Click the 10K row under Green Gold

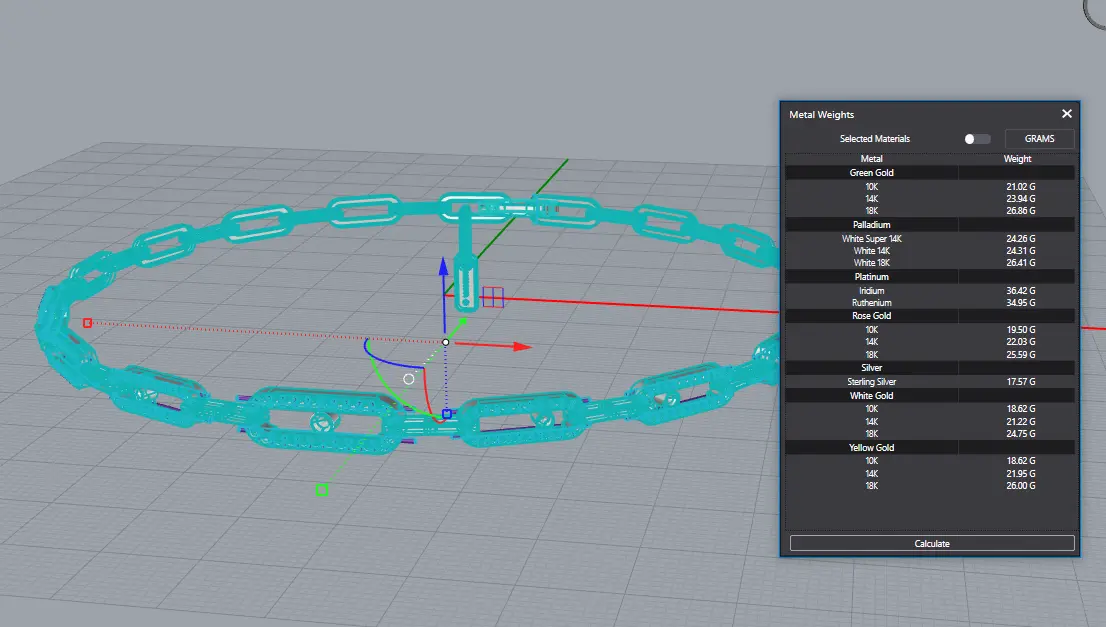point(930,187)
